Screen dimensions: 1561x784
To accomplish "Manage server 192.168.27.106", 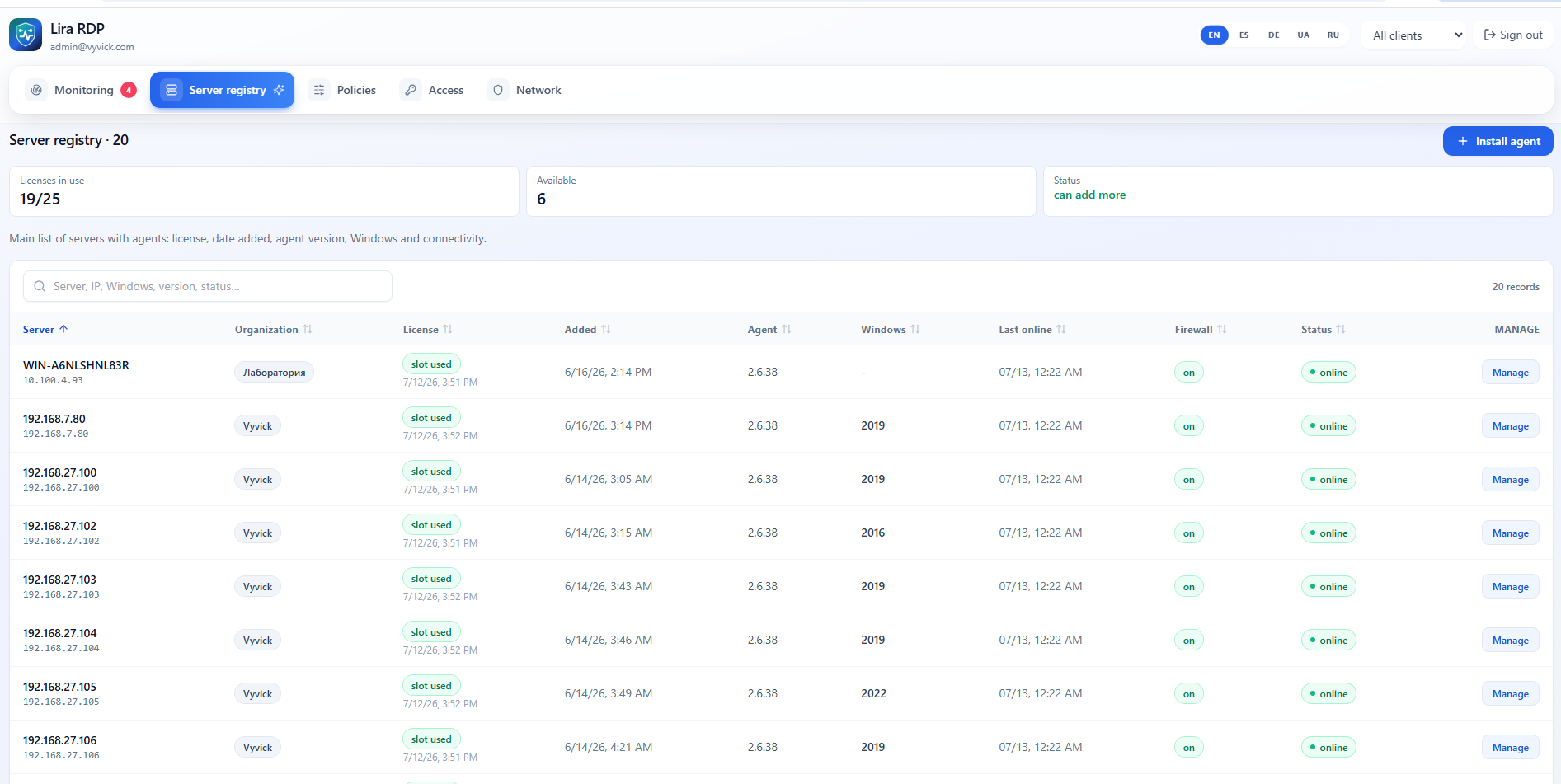I will click(x=1510, y=748).
